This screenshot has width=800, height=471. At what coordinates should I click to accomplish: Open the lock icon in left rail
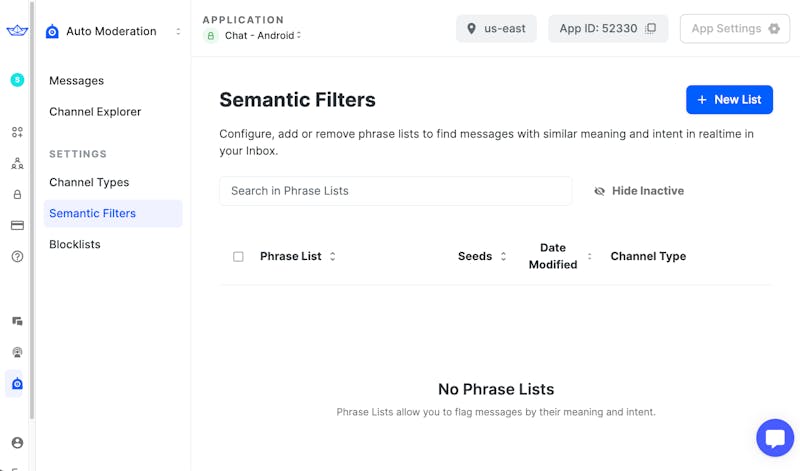[x=17, y=195]
